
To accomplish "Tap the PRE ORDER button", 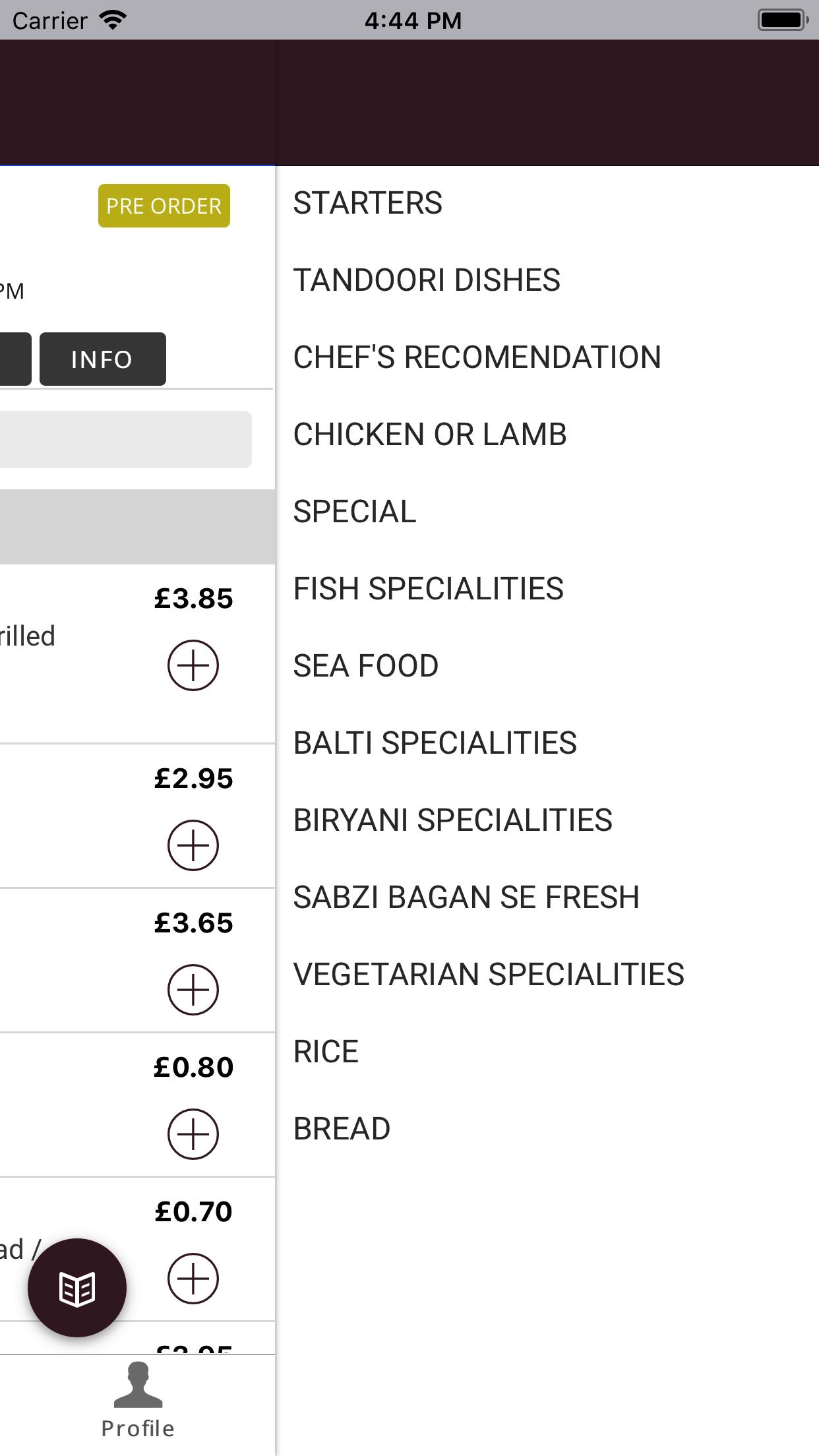I will [164, 206].
